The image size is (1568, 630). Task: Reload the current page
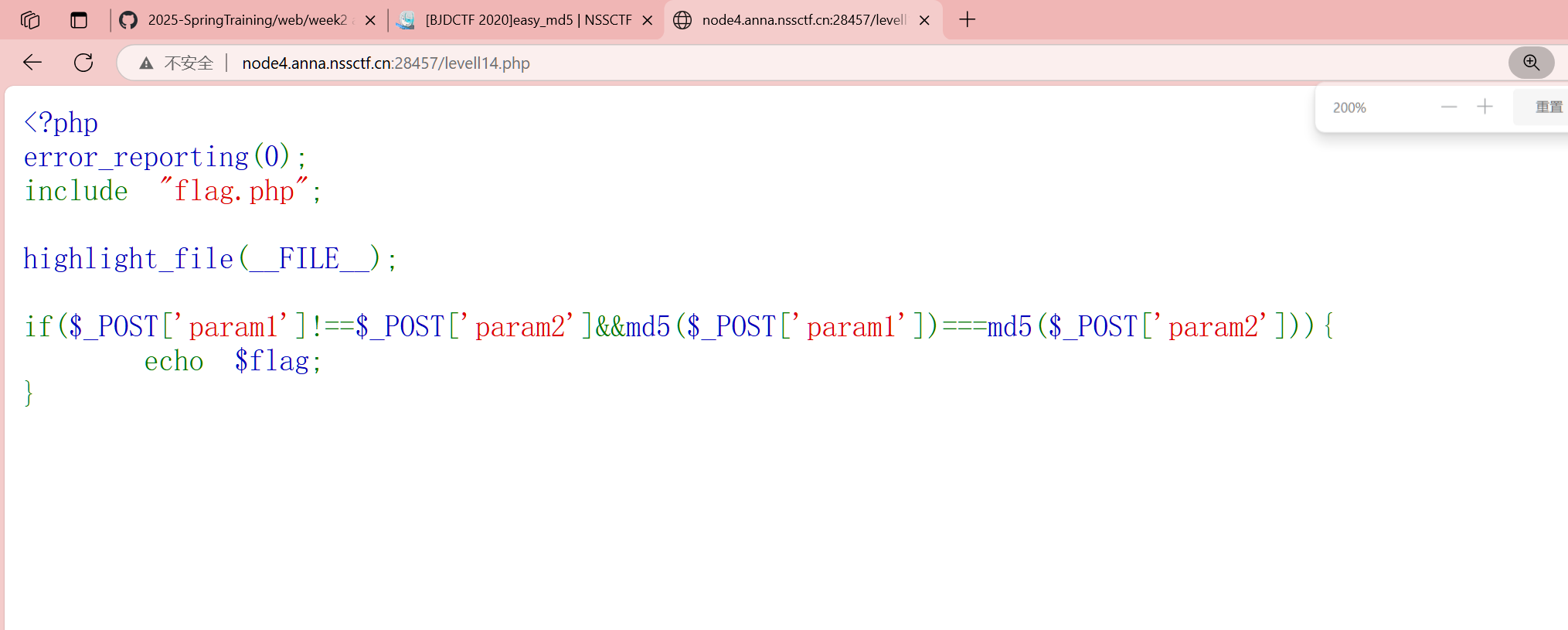(x=83, y=63)
